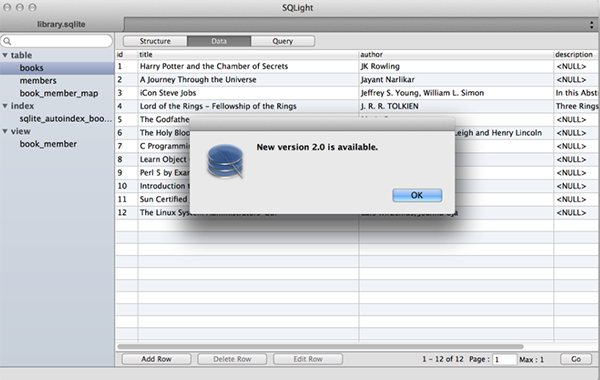Click author cell 'JK Rowling'
This screenshot has height=380, width=600.
(456, 66)
